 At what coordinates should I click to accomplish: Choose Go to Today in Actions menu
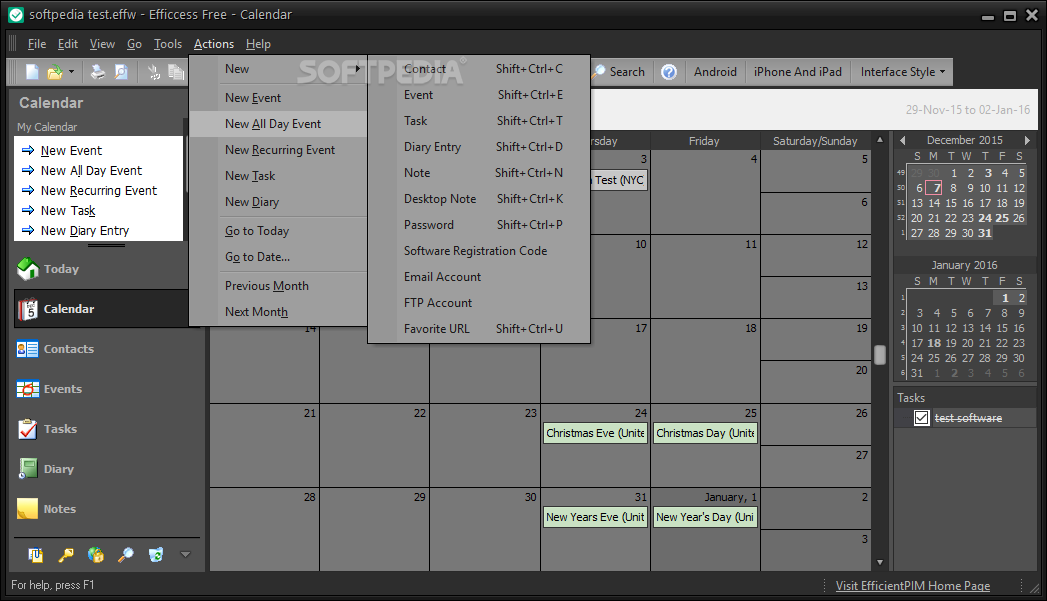click(x=278, y=230)
